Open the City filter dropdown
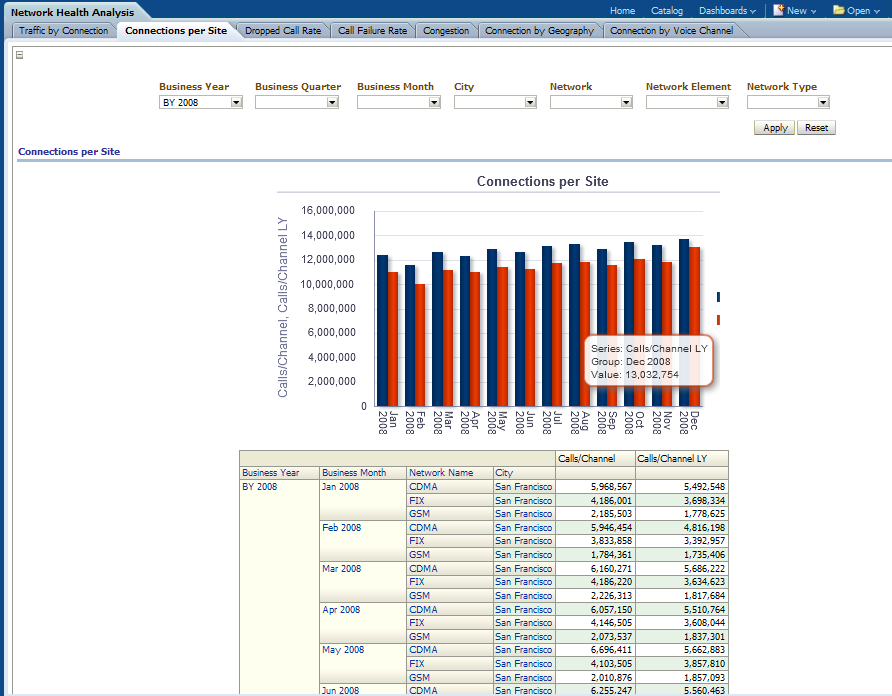The height and width of the screenshot is (696, 892). click(x=530, y=102)
